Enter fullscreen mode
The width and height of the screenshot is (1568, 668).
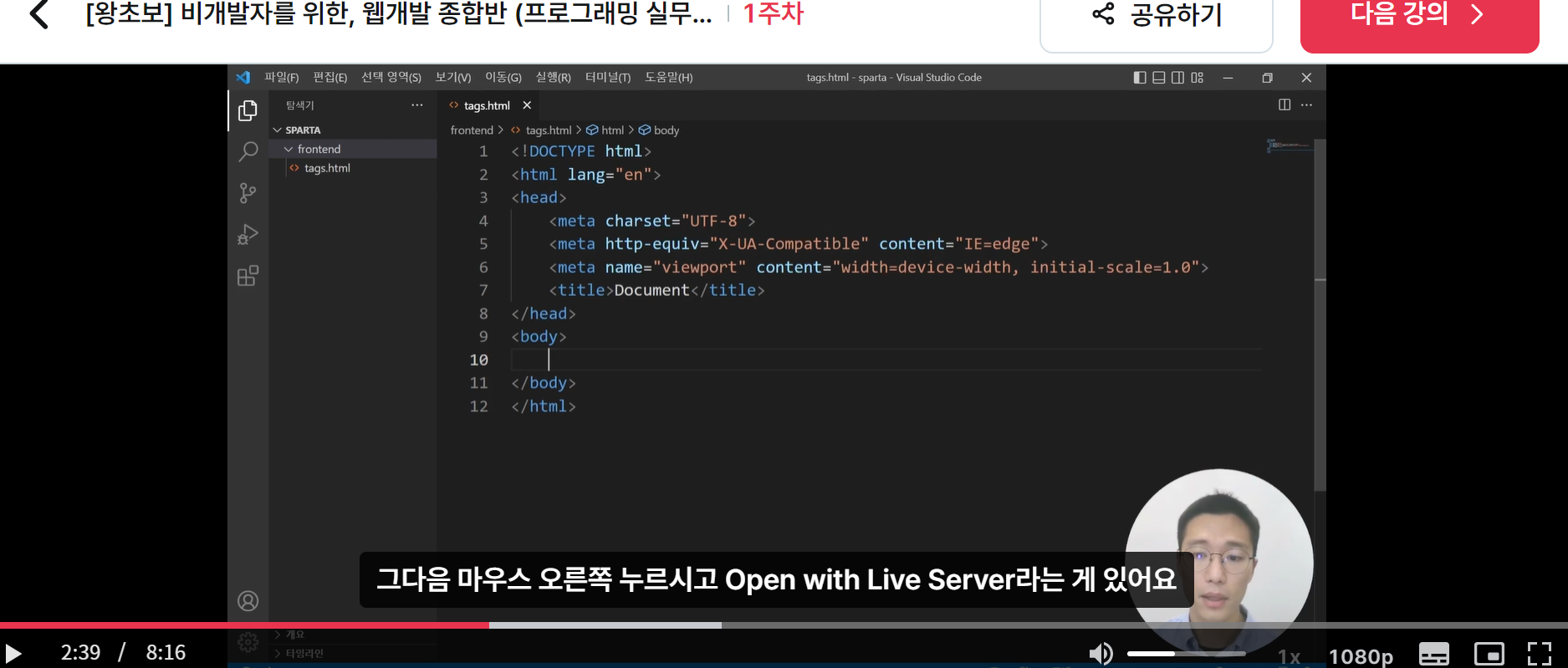[x=1540, y=654]
